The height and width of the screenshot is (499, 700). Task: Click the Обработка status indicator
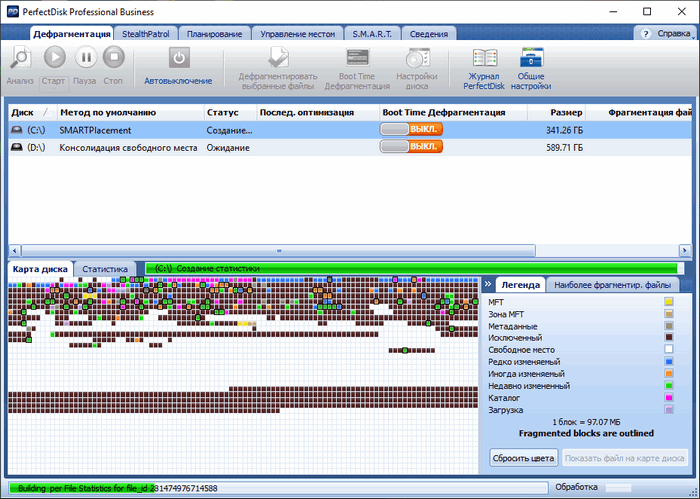pyautogui.click(x=576, y=487)
